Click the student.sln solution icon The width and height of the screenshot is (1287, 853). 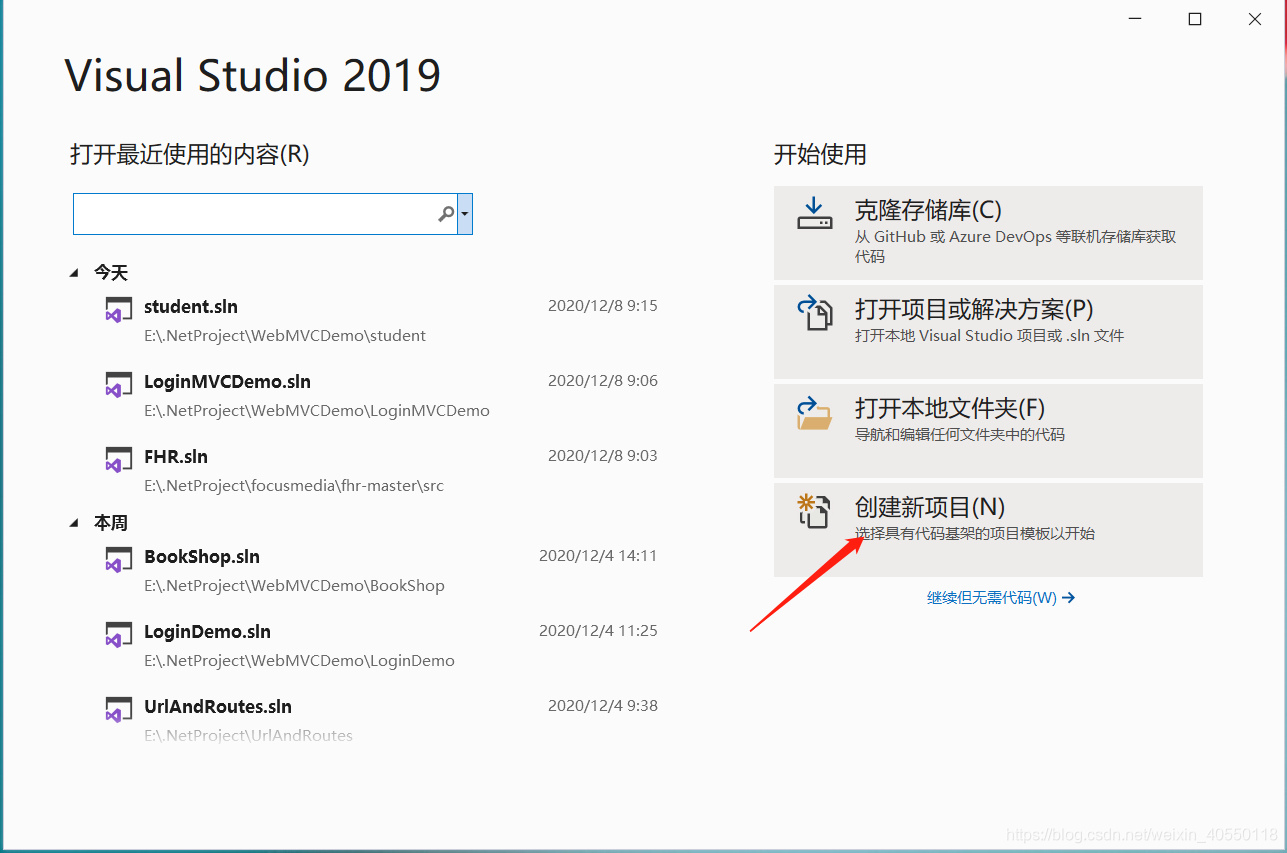point(119,309)
